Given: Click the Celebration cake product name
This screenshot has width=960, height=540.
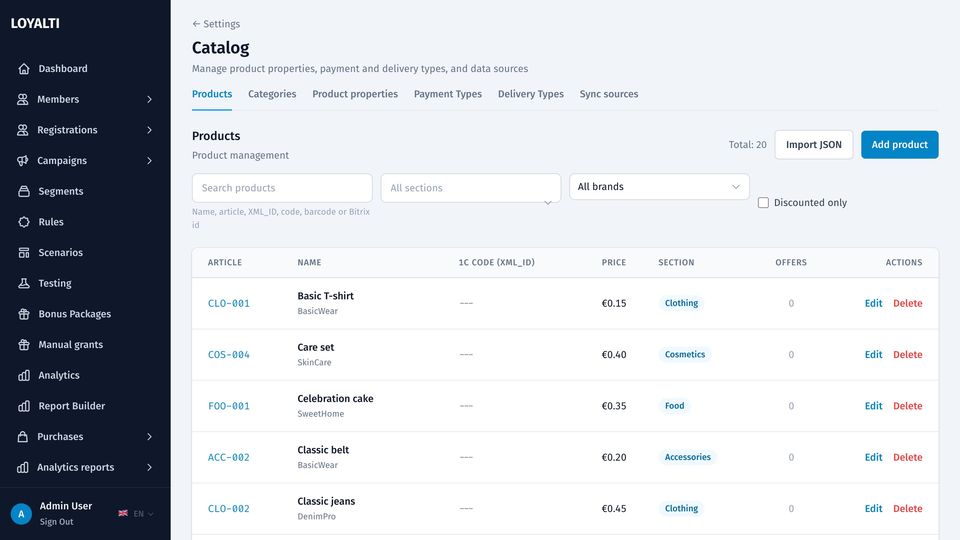Looking at the screenshot, I should [336, 399].
